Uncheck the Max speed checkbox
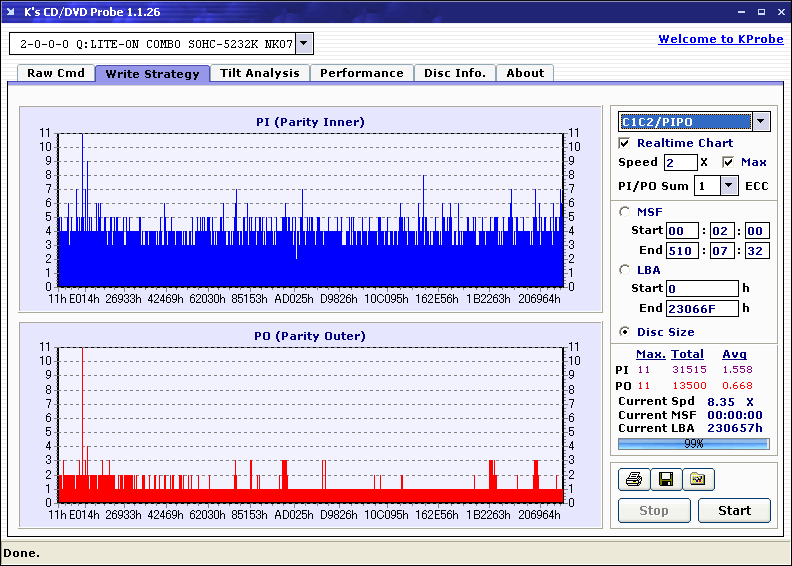 coord(728,162)
